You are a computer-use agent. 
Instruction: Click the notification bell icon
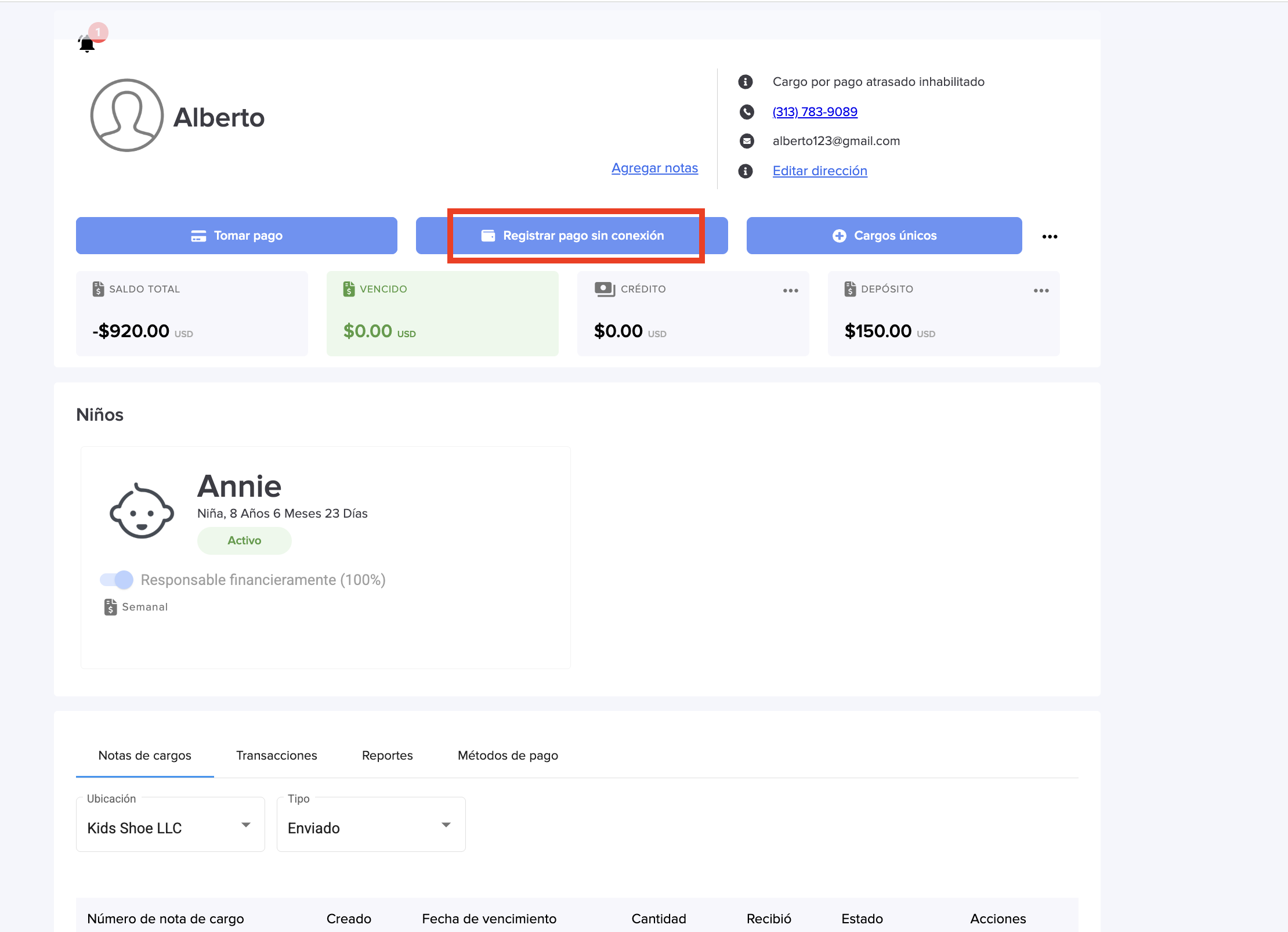87,44
